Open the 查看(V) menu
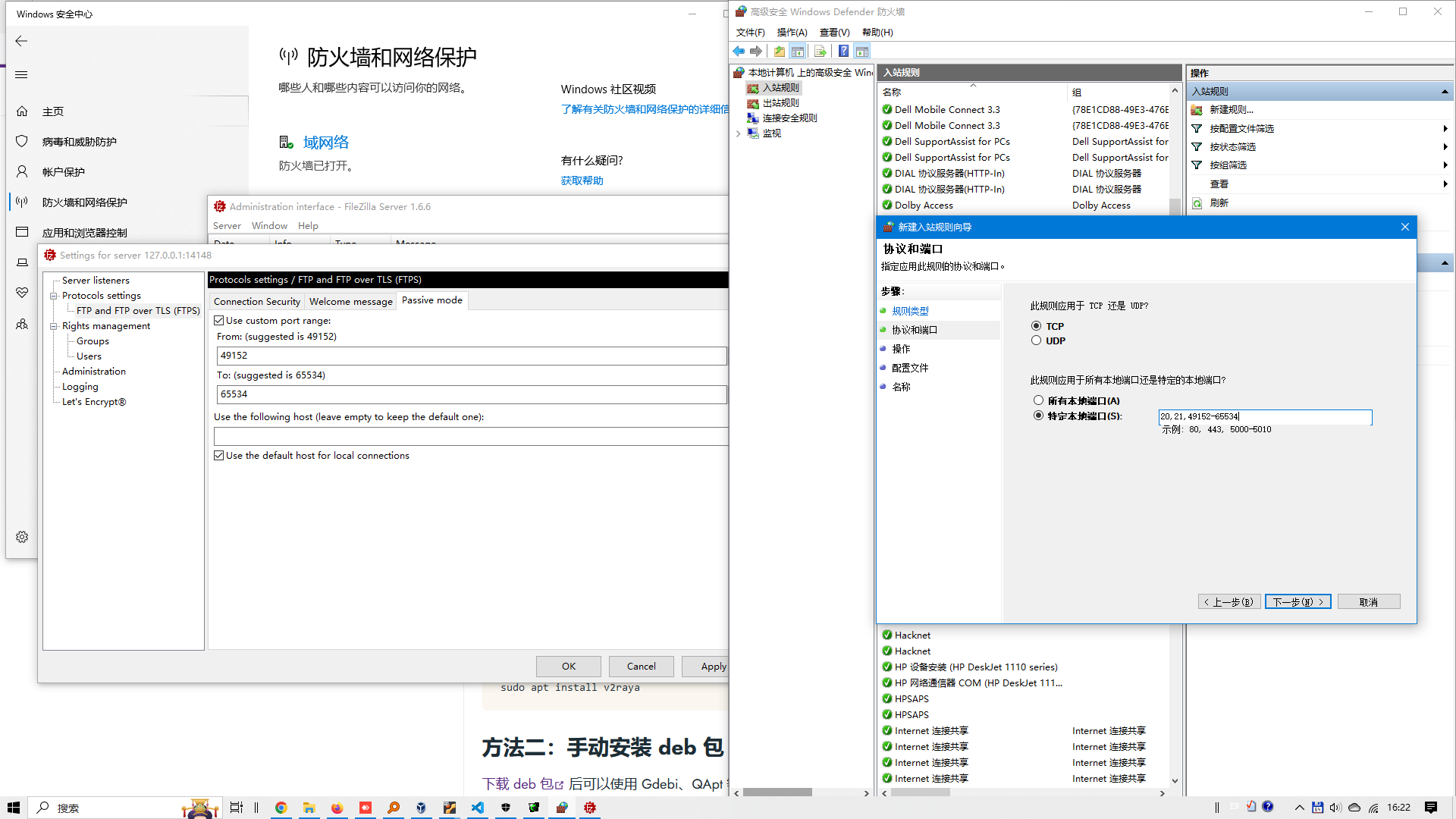Viewport: 1456px width, 819px height. (x=834, y=32)
